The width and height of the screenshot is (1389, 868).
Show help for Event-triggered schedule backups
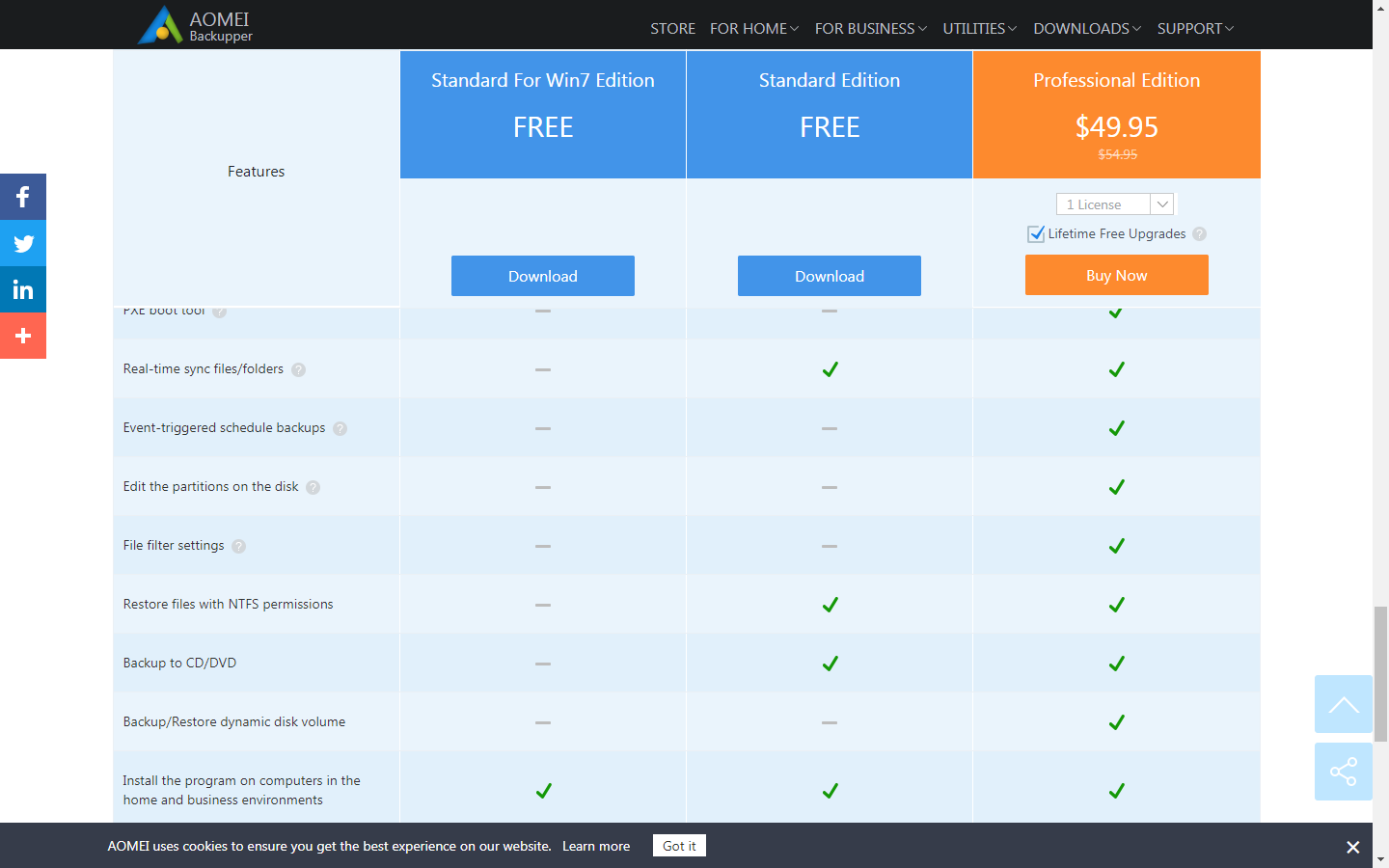(340, 428)
